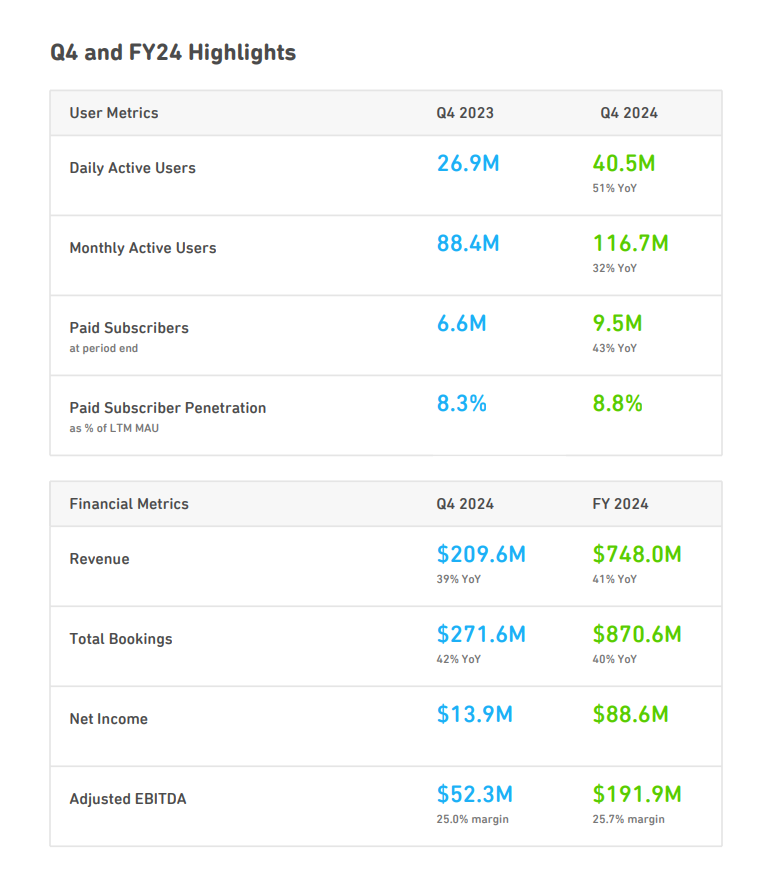Image resolution: width=776 pixels, height=895 pixels.
Task: Click the Daily Active Users row label
Action: pos(132,168)
